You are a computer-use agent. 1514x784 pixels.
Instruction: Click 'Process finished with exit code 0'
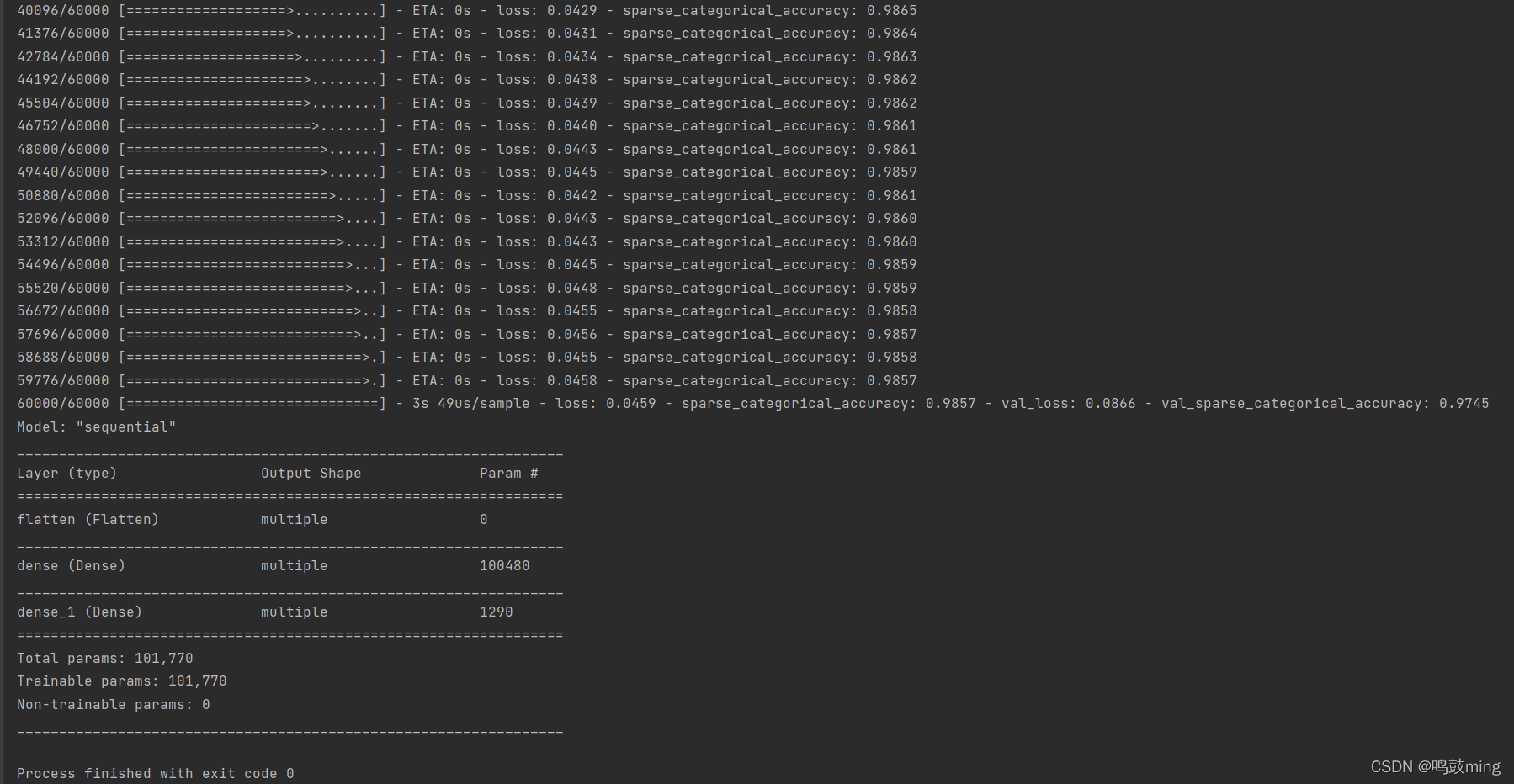pos(156,774)
